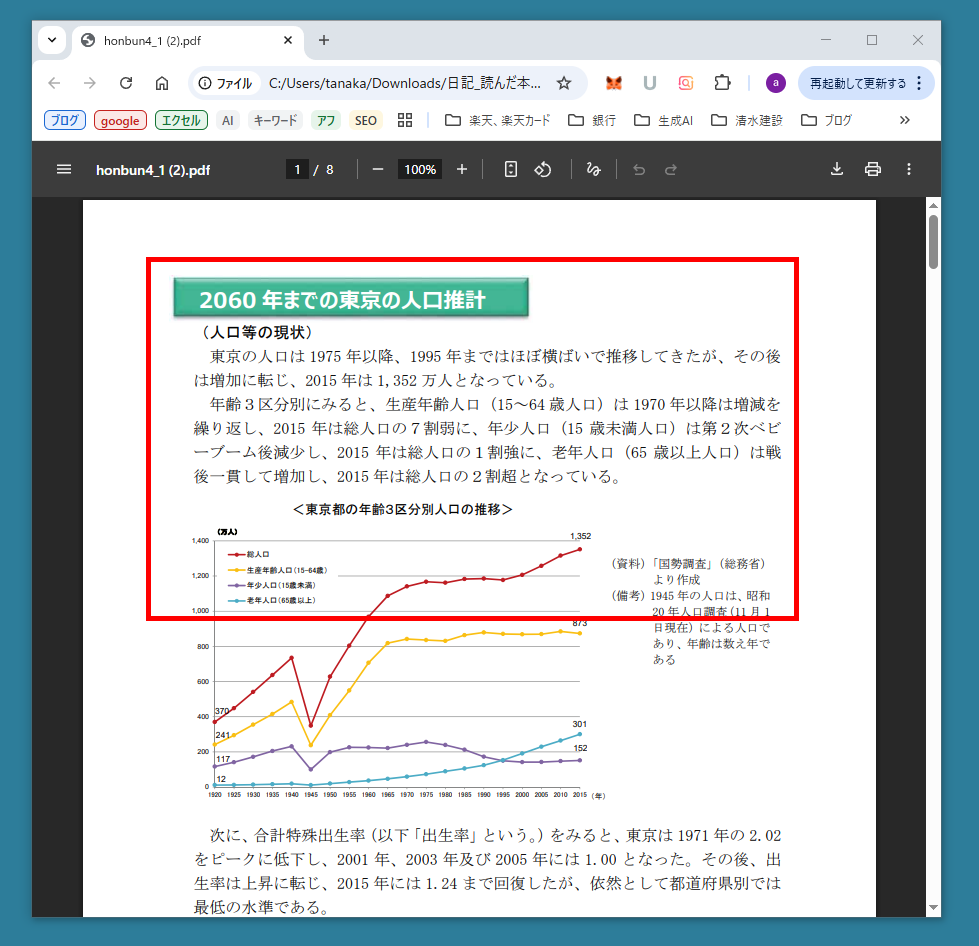Open PDF viewer more actions menu
Viewport: 979px width, 946px height.
pos(908,169)
